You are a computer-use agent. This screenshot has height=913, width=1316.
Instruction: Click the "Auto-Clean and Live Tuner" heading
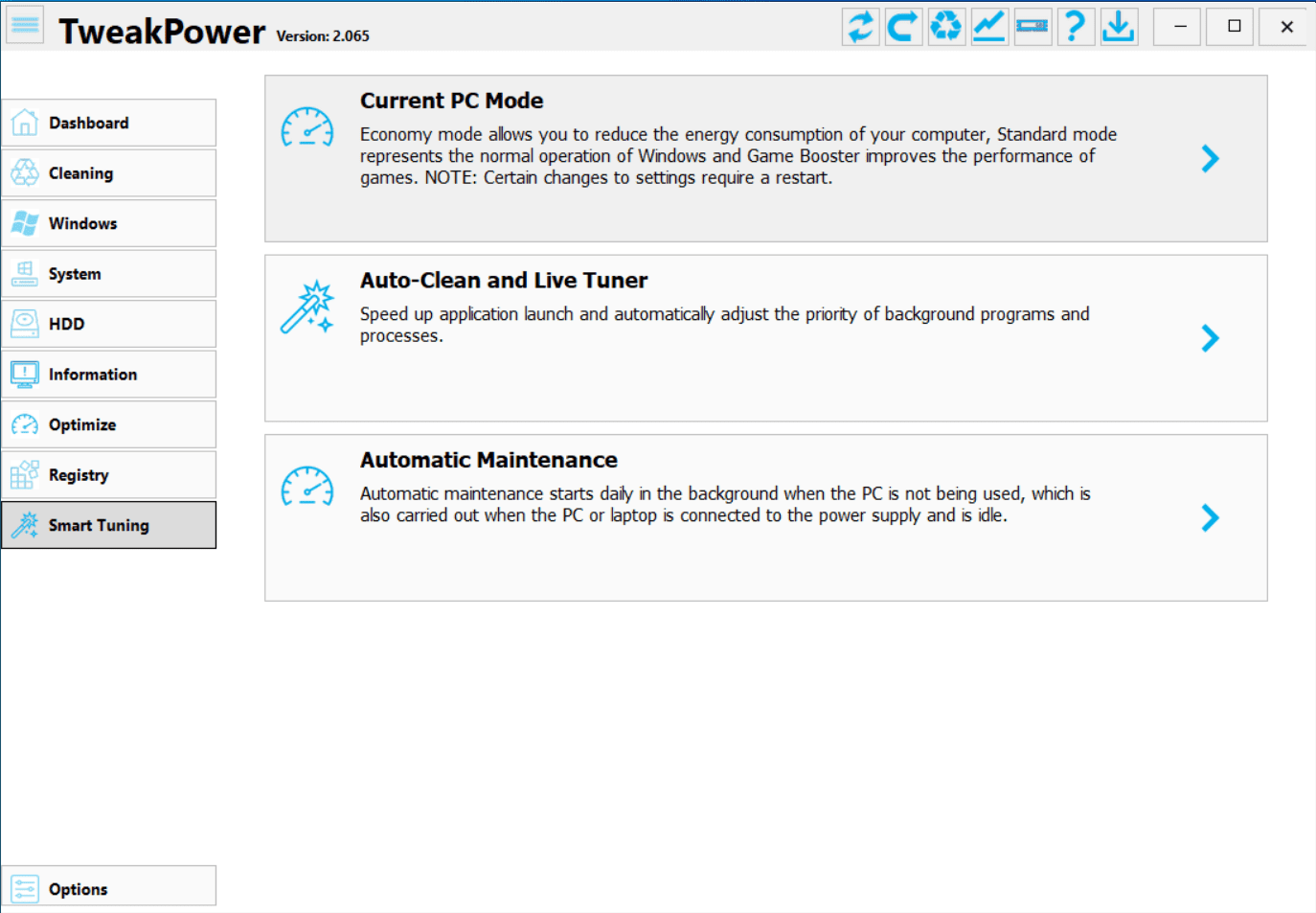coord(504,280)
